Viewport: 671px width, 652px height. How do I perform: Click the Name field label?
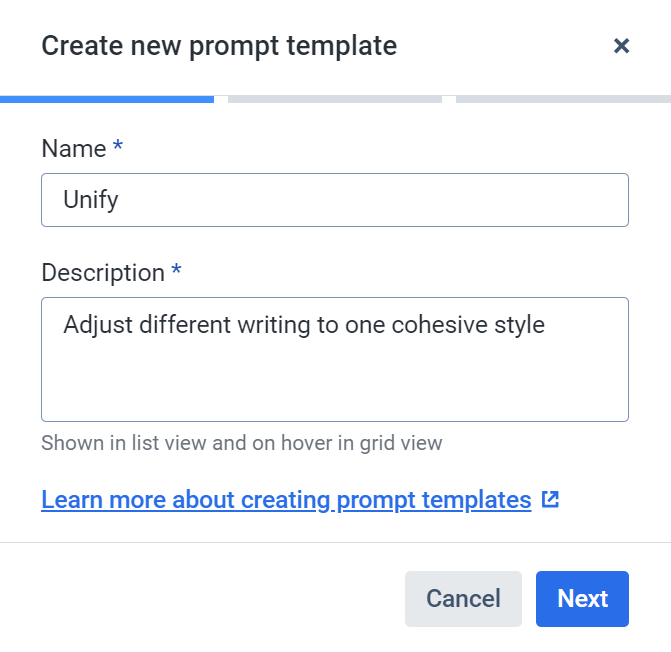[x=74, y=149]
